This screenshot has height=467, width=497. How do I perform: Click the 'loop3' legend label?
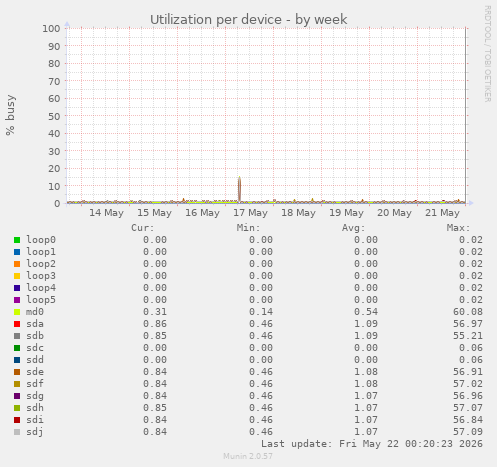click(x=41, y=276)
